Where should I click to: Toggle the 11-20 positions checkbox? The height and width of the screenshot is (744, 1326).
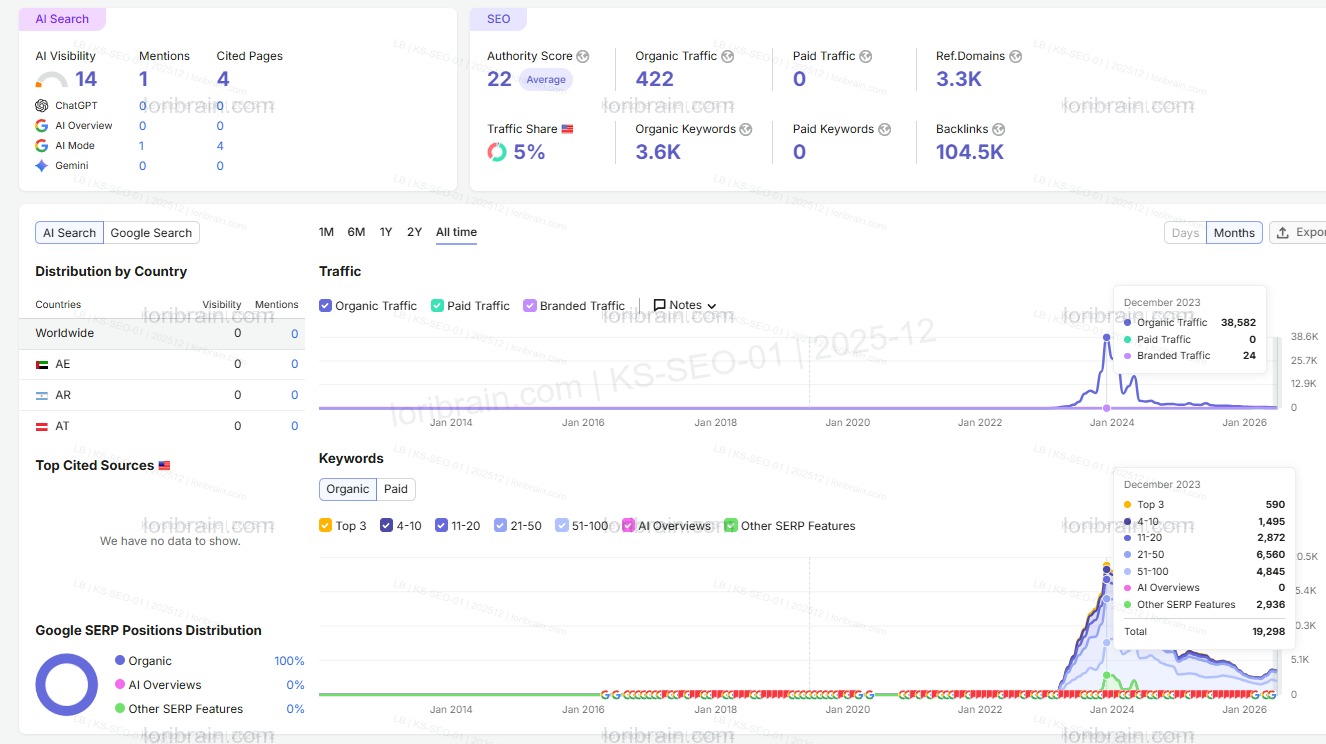coord(441,526)
